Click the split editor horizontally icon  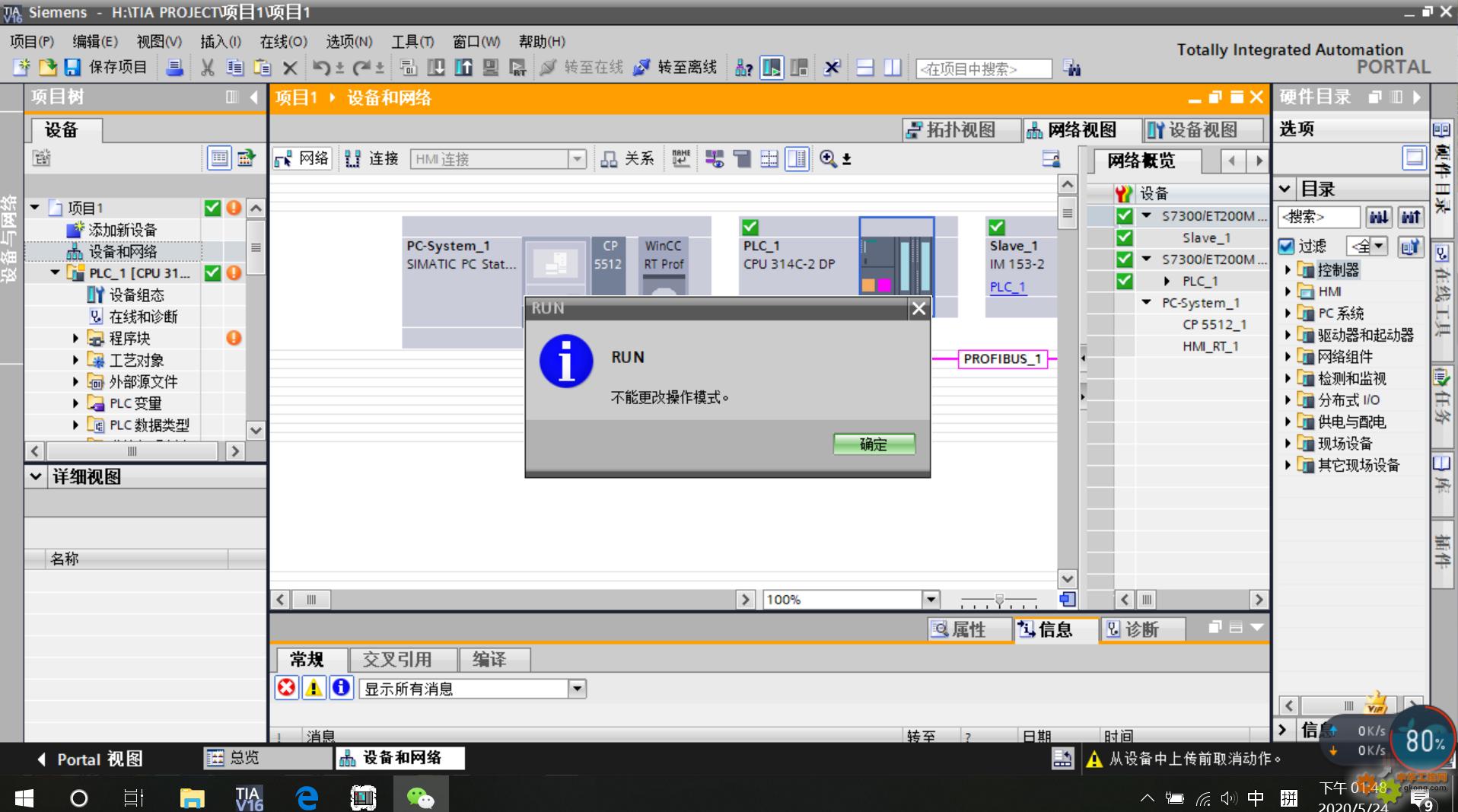(865, 68)
